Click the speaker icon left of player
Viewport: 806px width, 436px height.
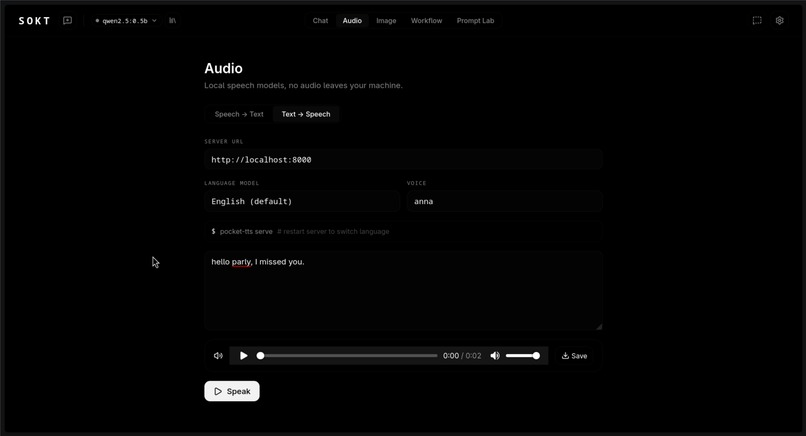(218, 355)
